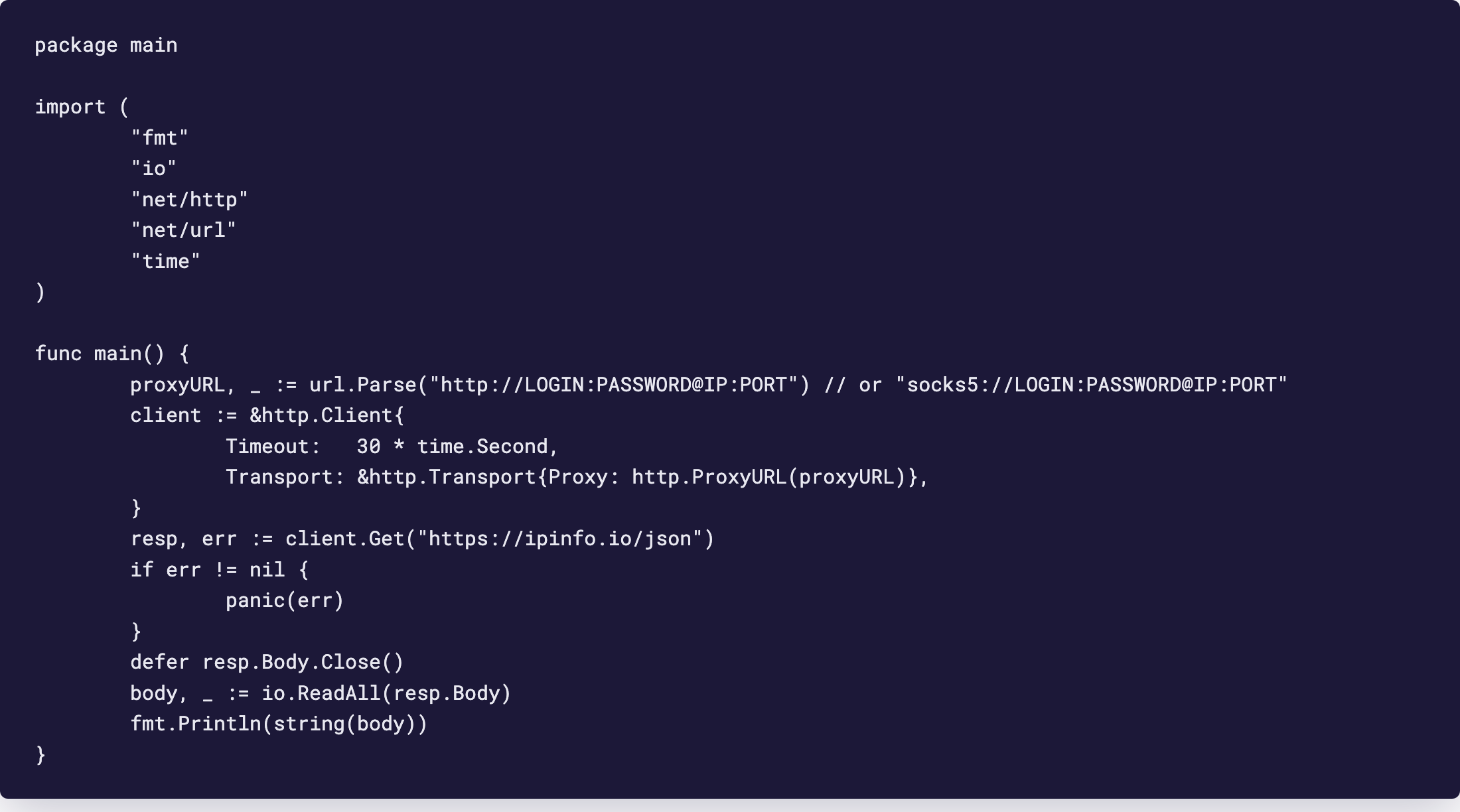Click the defer resp.Body.Close() line

pos(267,662)
